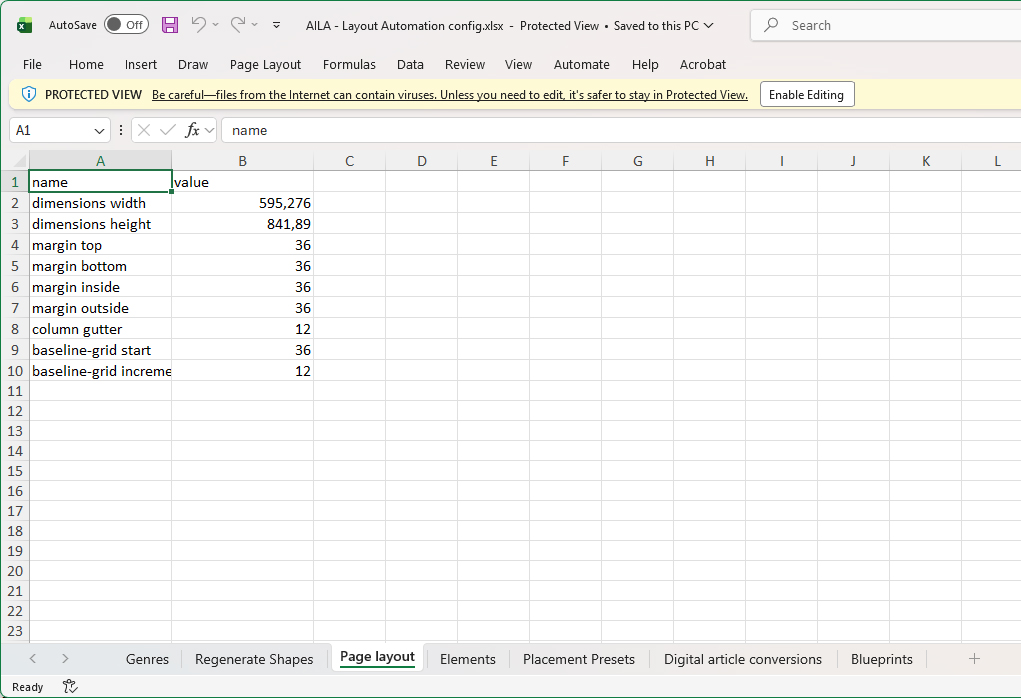
Task: Click the Undo arrow icon
Action: tap(199, 25)
